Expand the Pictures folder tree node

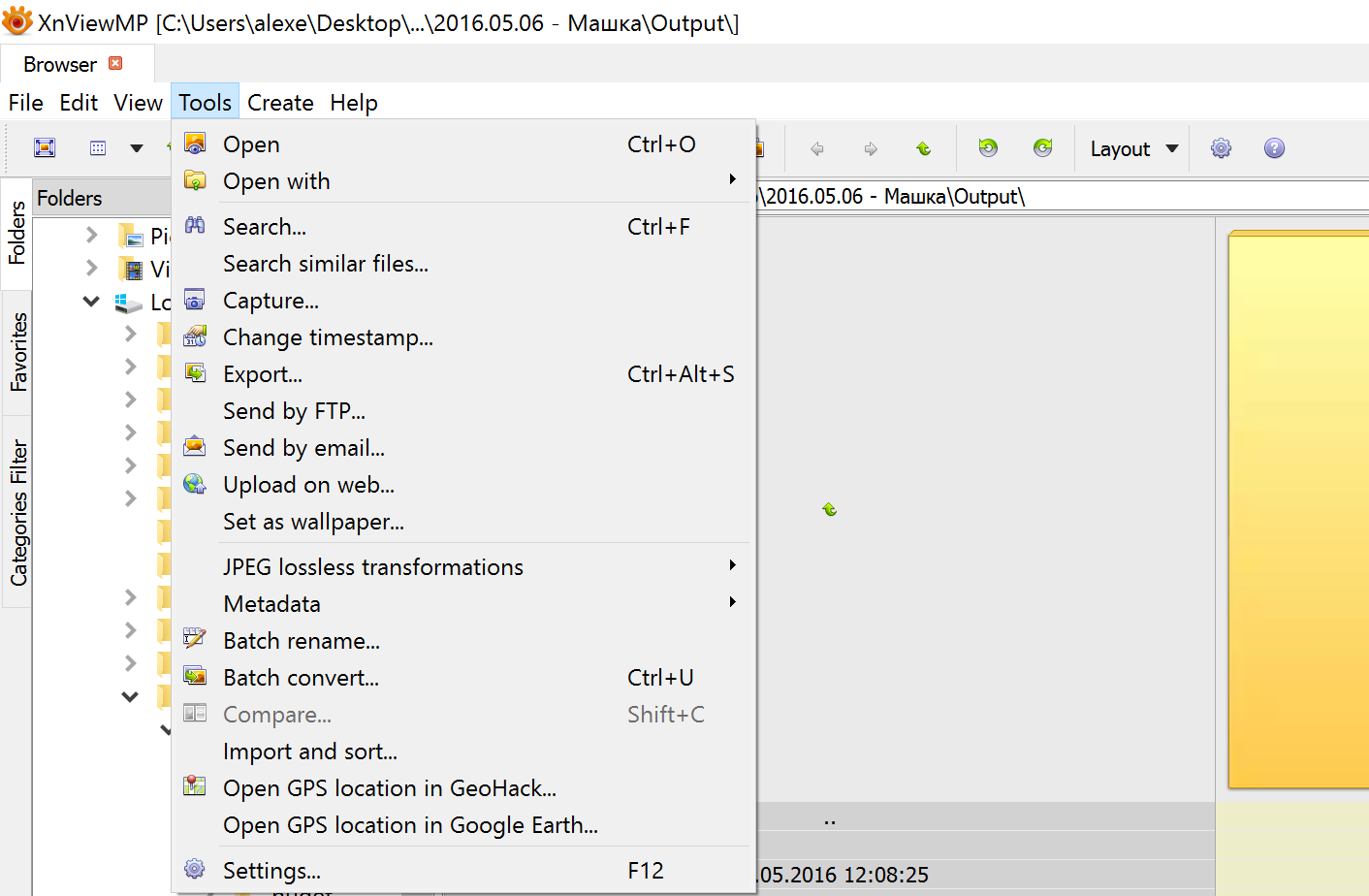(92, 235)
